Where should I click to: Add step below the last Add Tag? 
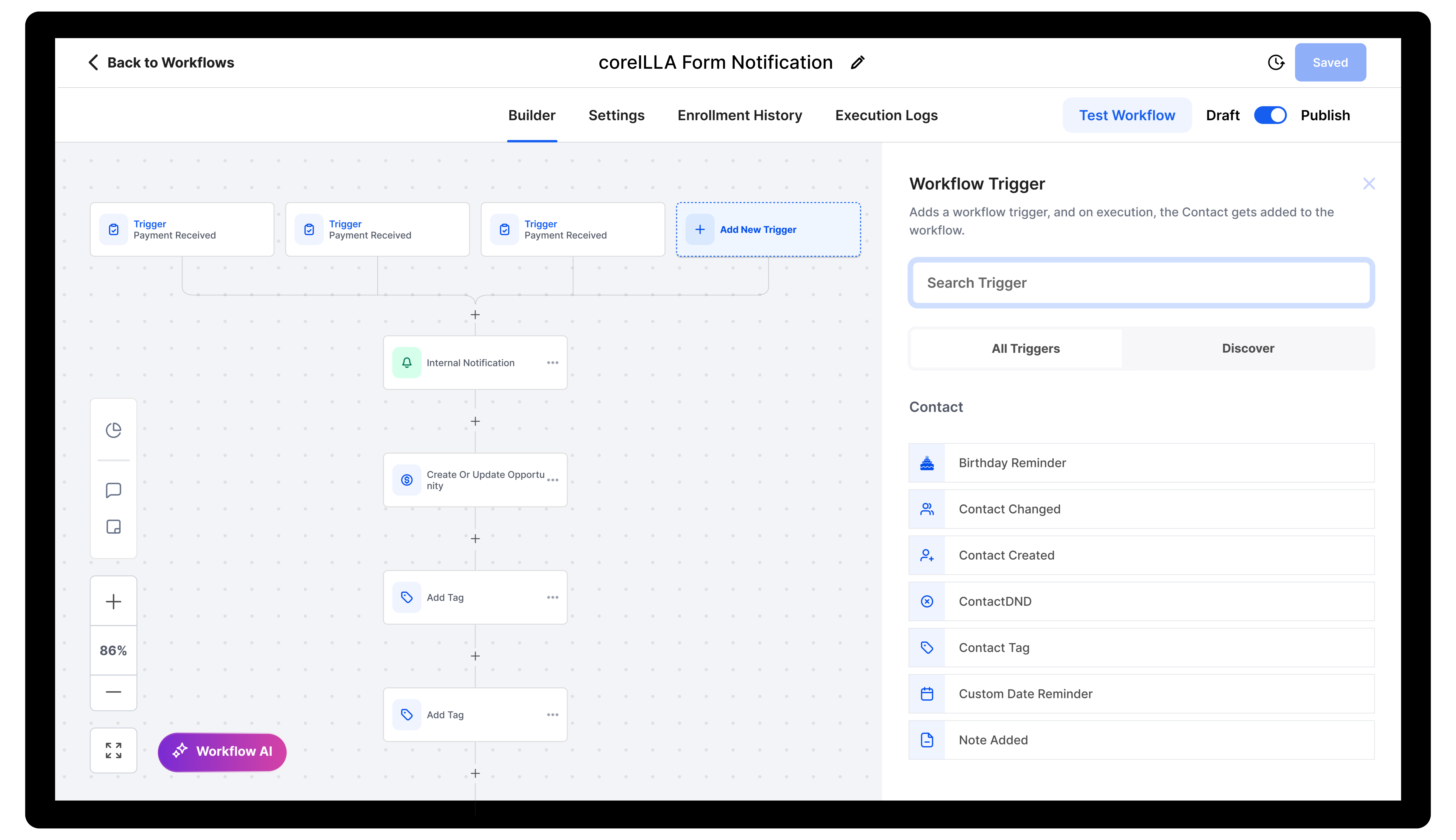point(475,774)
